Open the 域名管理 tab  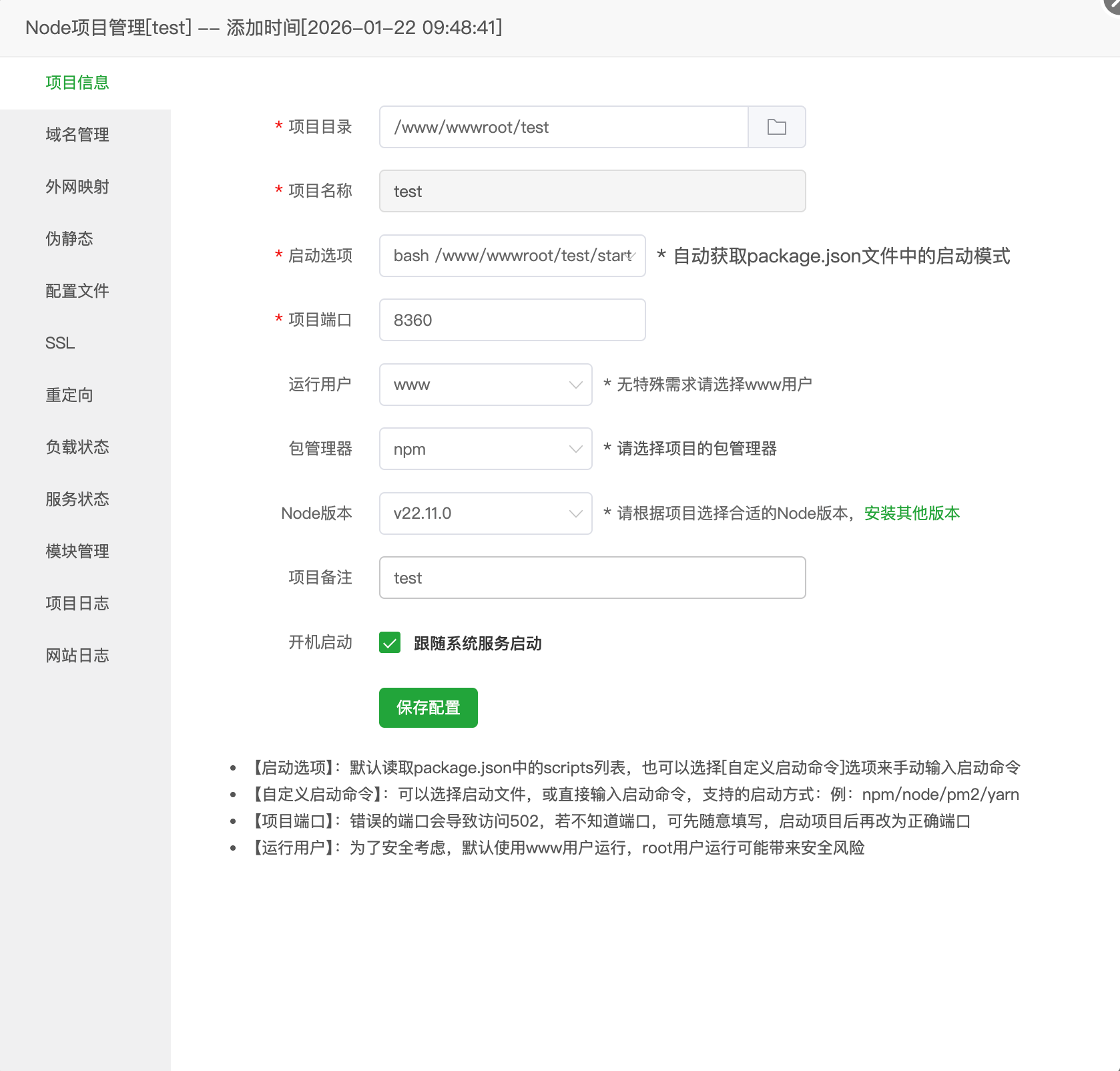[x=85, y=135]
